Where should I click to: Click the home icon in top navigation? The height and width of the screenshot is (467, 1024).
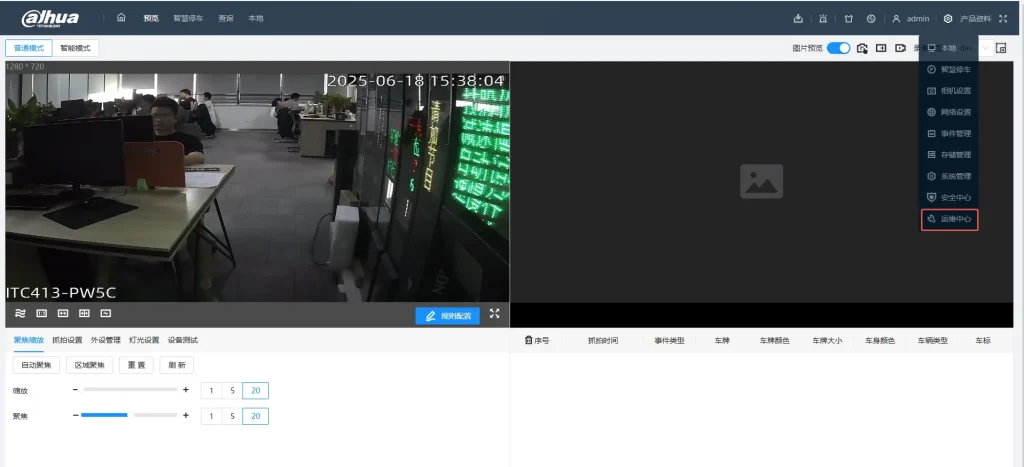tap(121, 18)
